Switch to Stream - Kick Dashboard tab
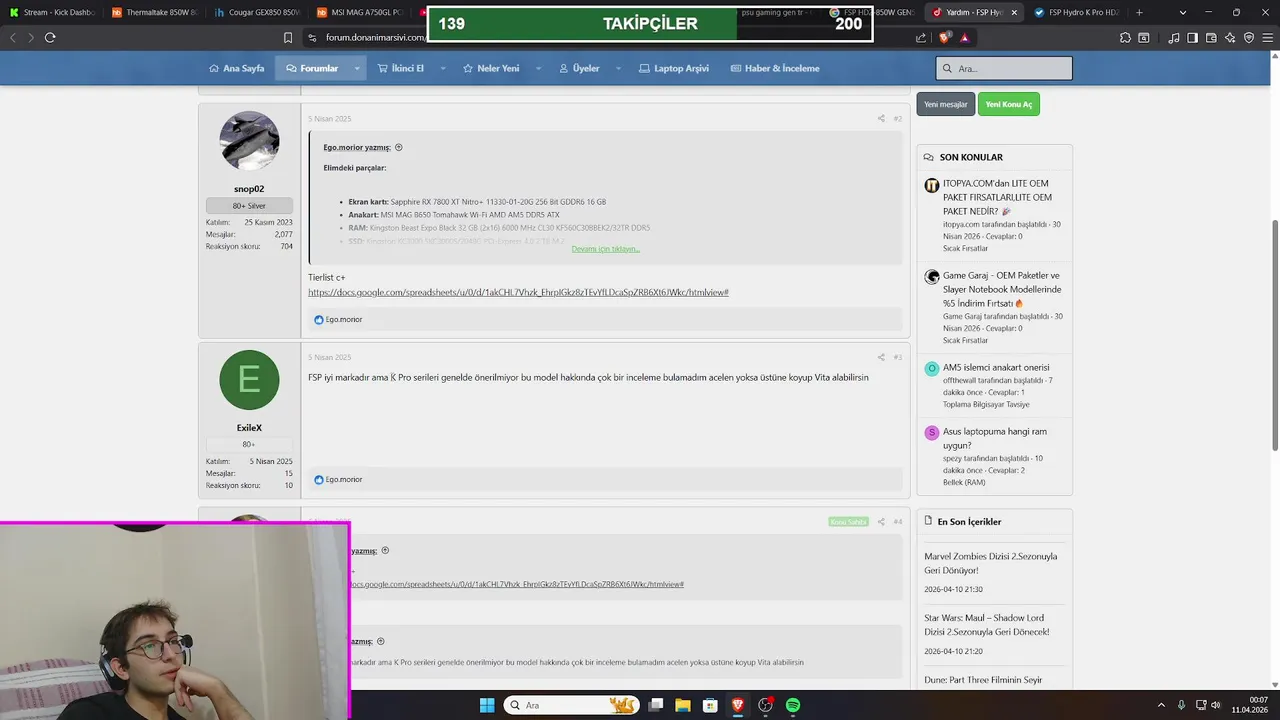This screenshot has height=720, width=1280. coord(52,12)
